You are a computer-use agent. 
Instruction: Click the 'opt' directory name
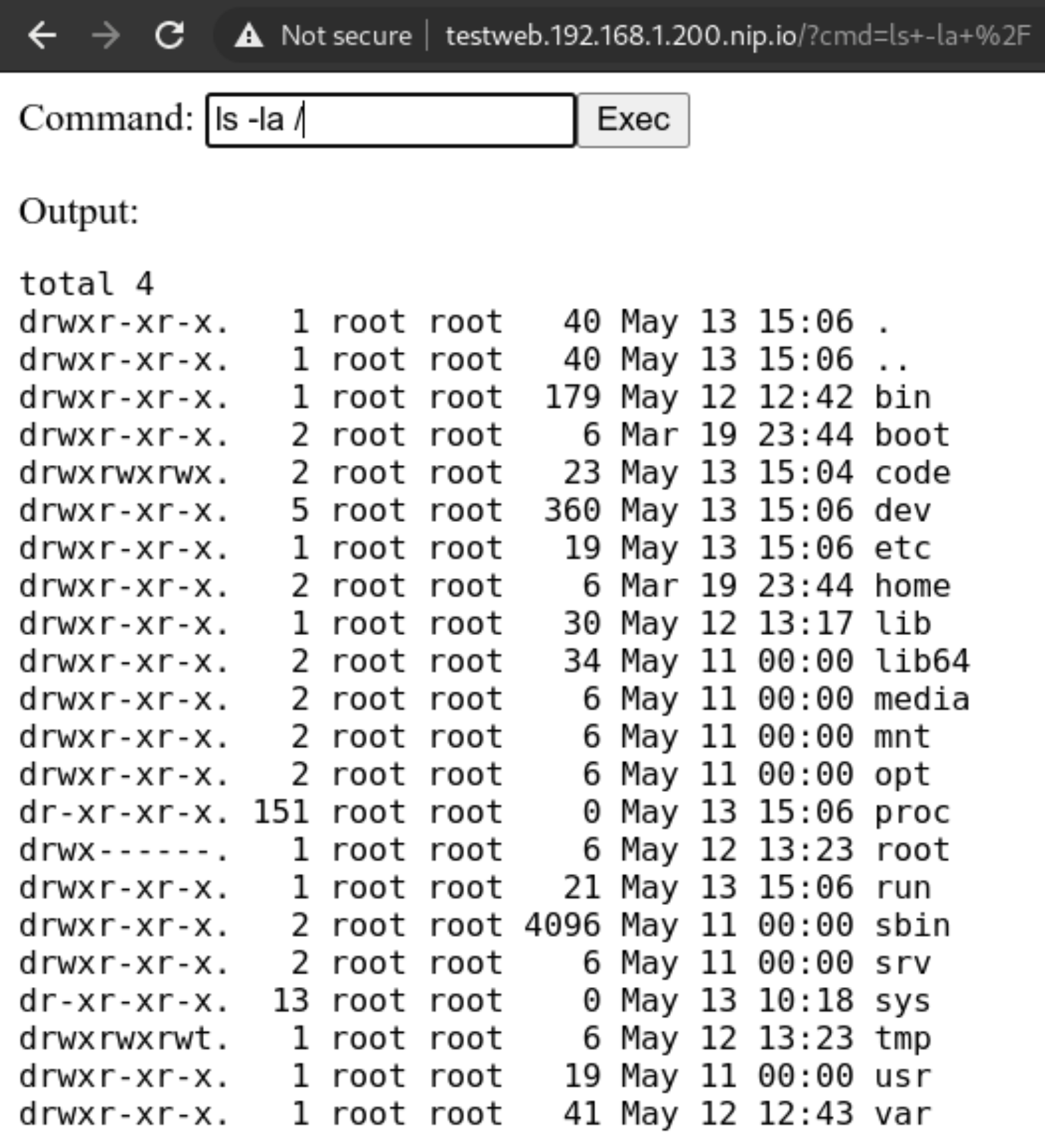tap(903, 775)
